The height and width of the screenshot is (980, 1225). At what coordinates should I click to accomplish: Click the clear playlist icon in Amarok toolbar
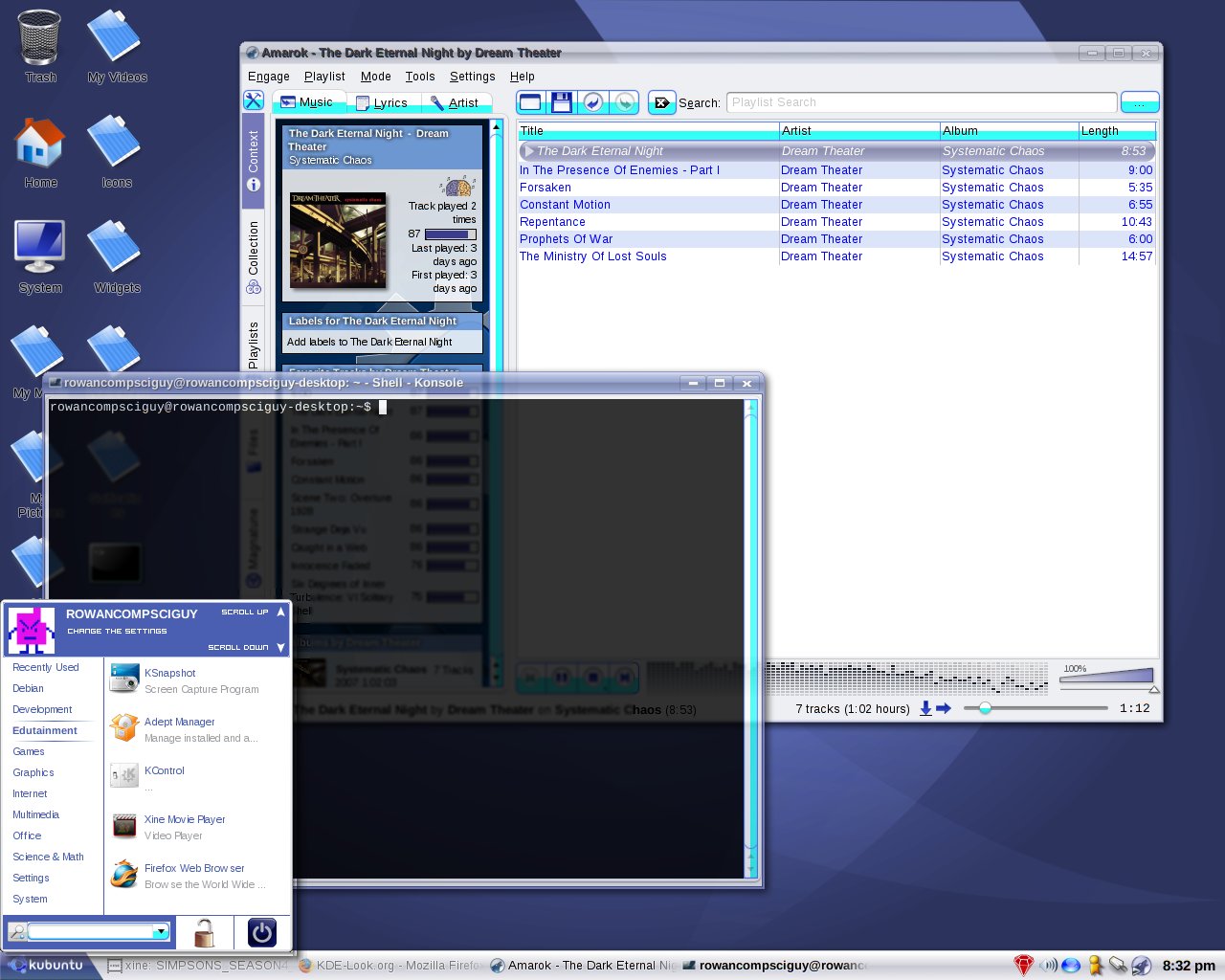(x=530, y=102)
